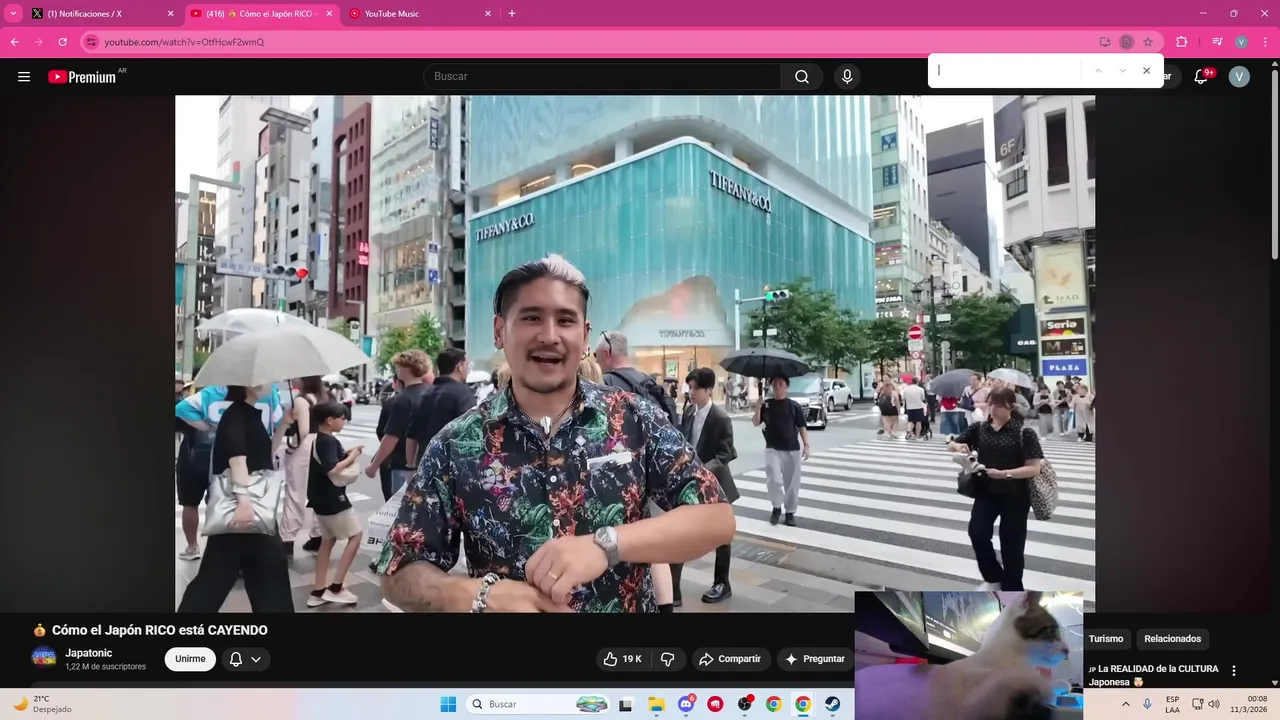
Task: Open the YouTube guide hamburger menu
Action: pos(24,77)
